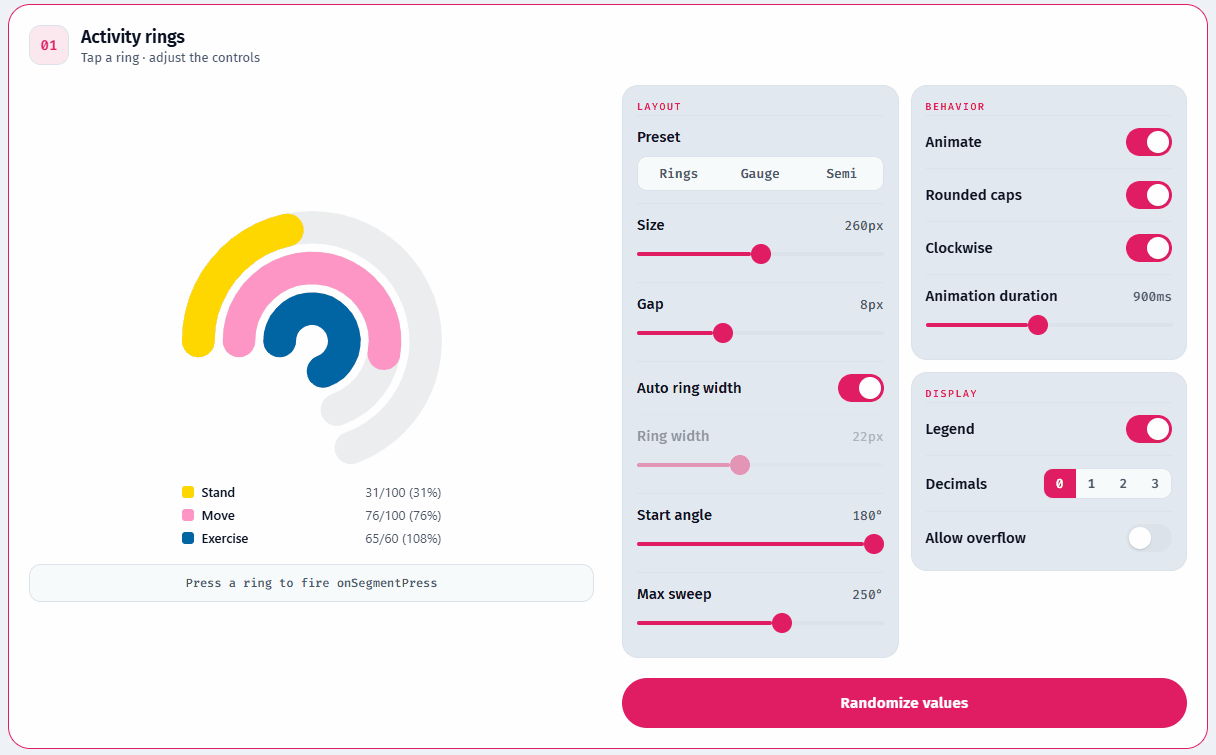
Task: Turn off the Clockwise switch
Action: (x=1148, y=248)
